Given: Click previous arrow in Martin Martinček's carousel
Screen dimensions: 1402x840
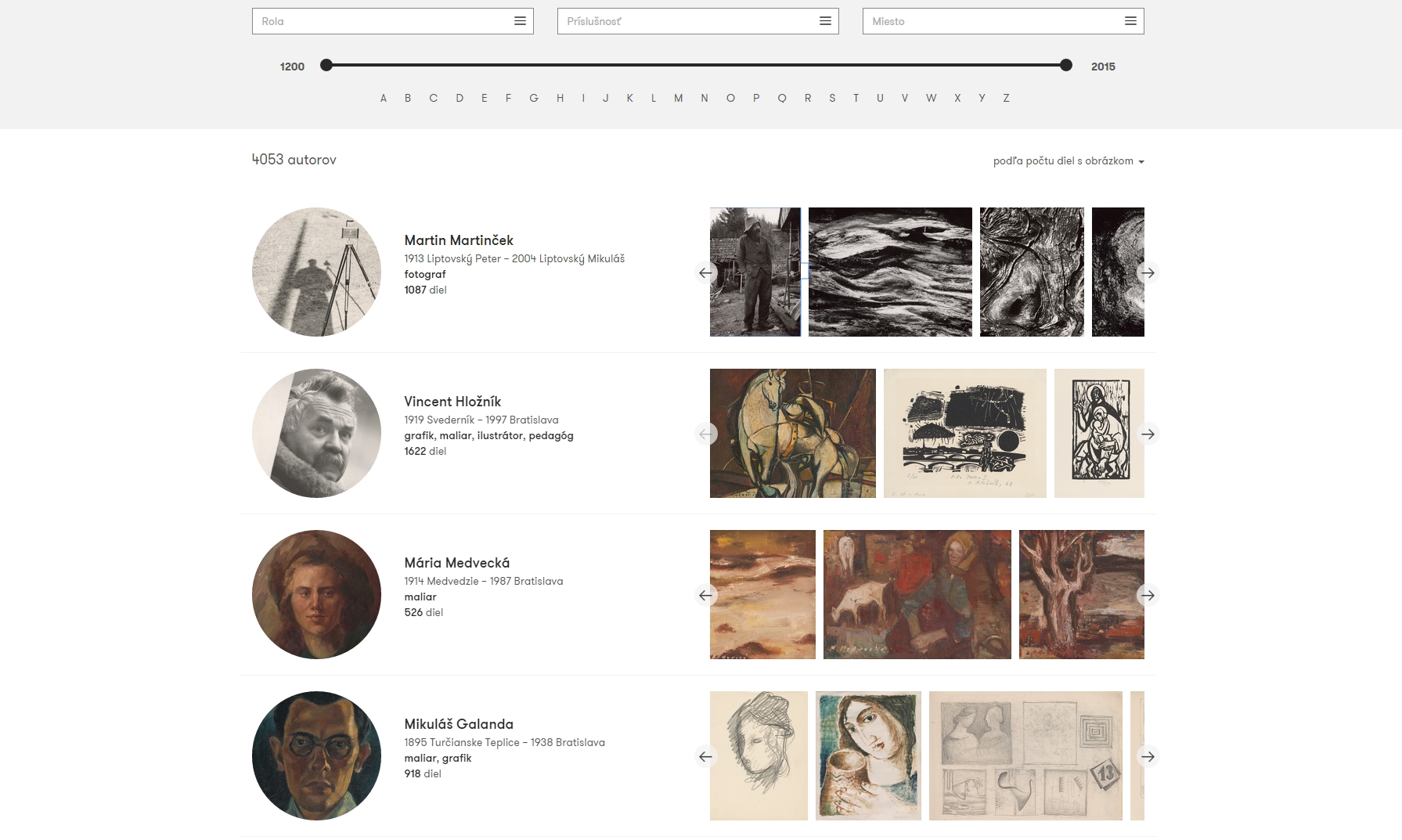Looking at the screenshot, I should pyautogui.click(x=705, y=272).
